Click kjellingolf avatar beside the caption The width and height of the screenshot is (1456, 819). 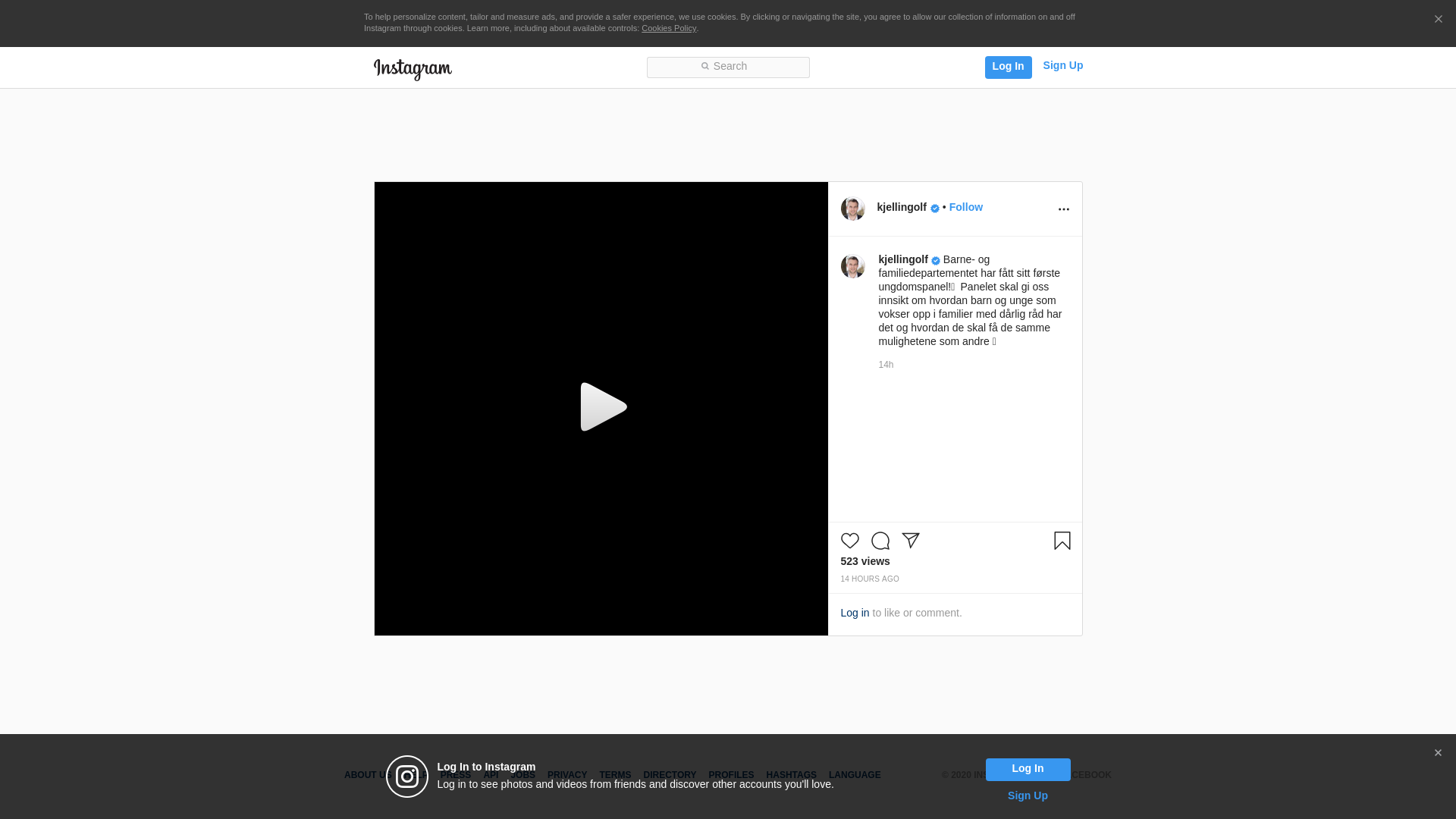point(852,266)
